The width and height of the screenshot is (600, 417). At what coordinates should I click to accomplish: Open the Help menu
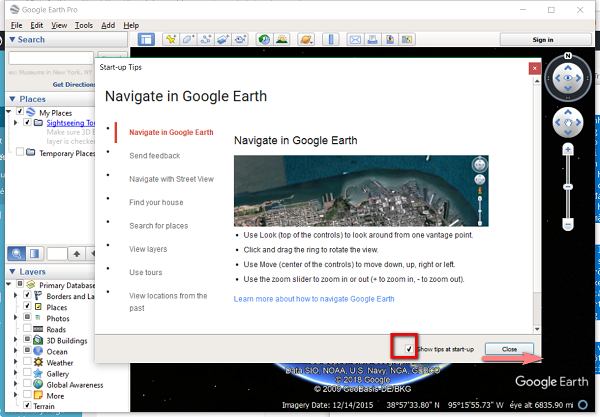(131, 25)
